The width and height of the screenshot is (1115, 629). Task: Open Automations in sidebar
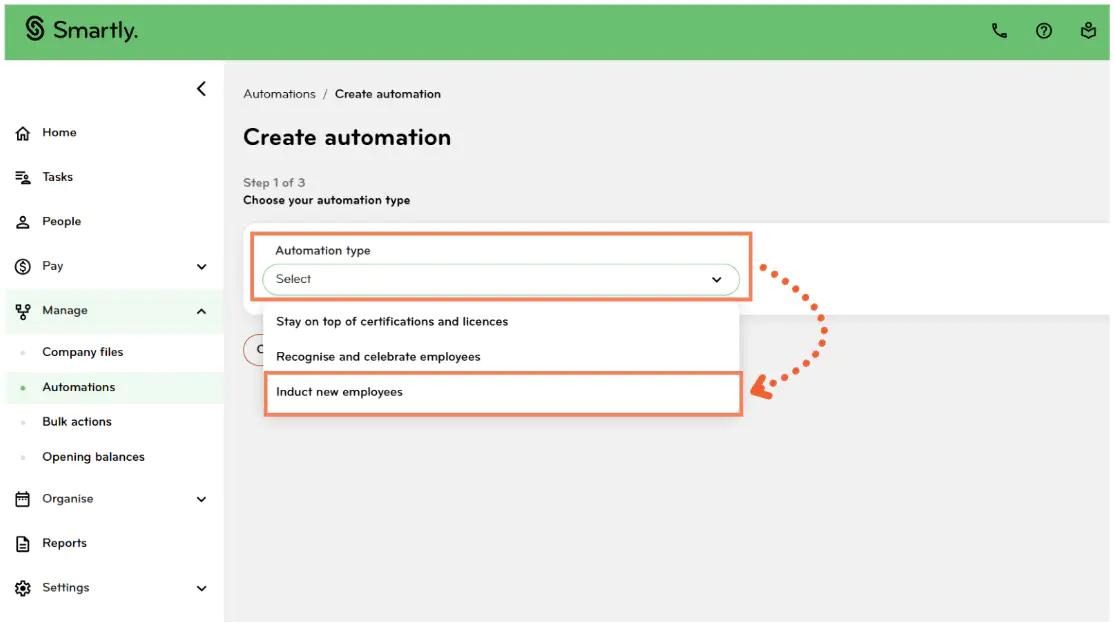pos(78,387)
